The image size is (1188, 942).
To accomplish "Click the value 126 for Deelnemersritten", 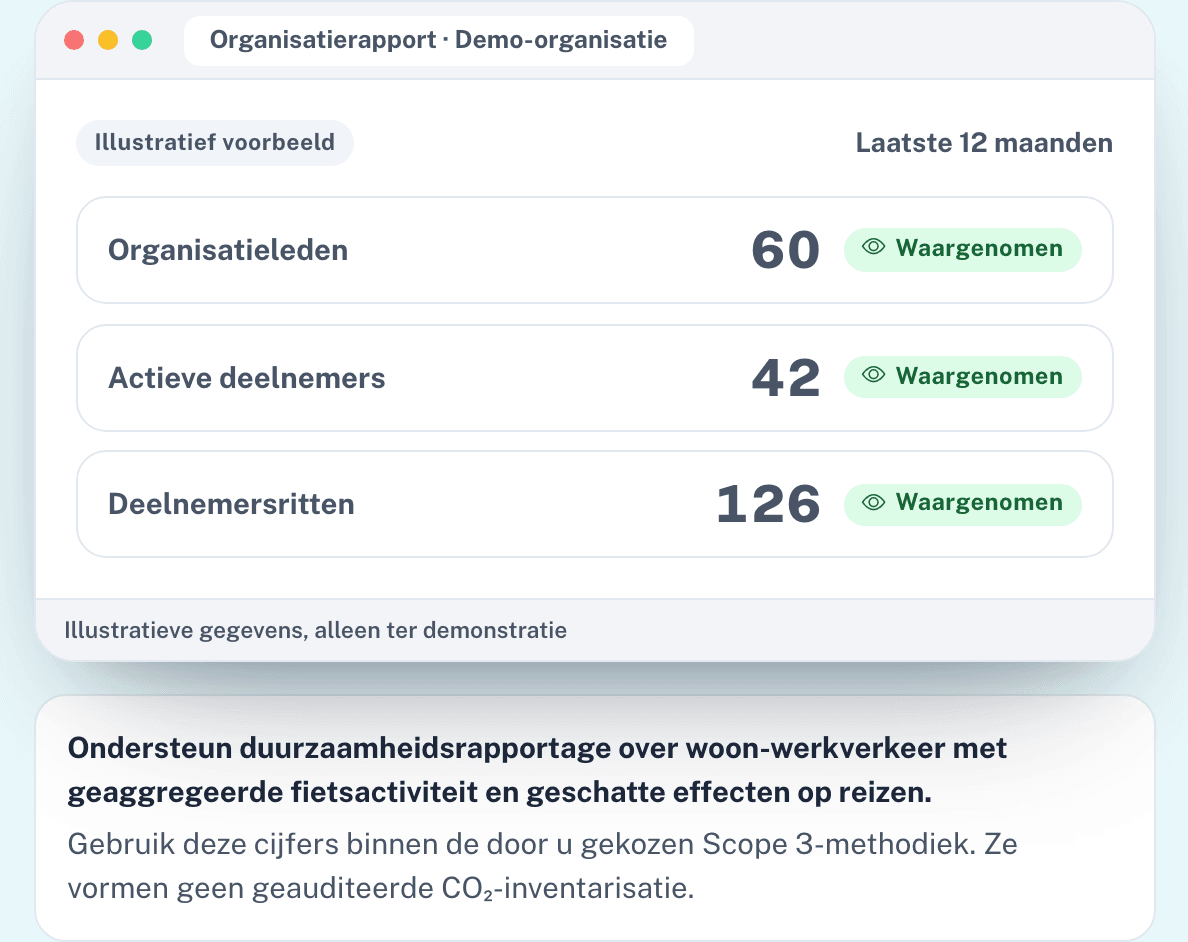I will point(768,504).
